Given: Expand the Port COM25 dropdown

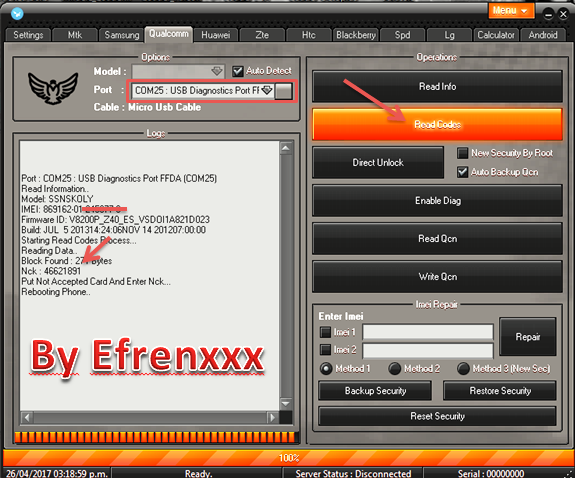Looking at the screenshot, I should tap(267, 90).
